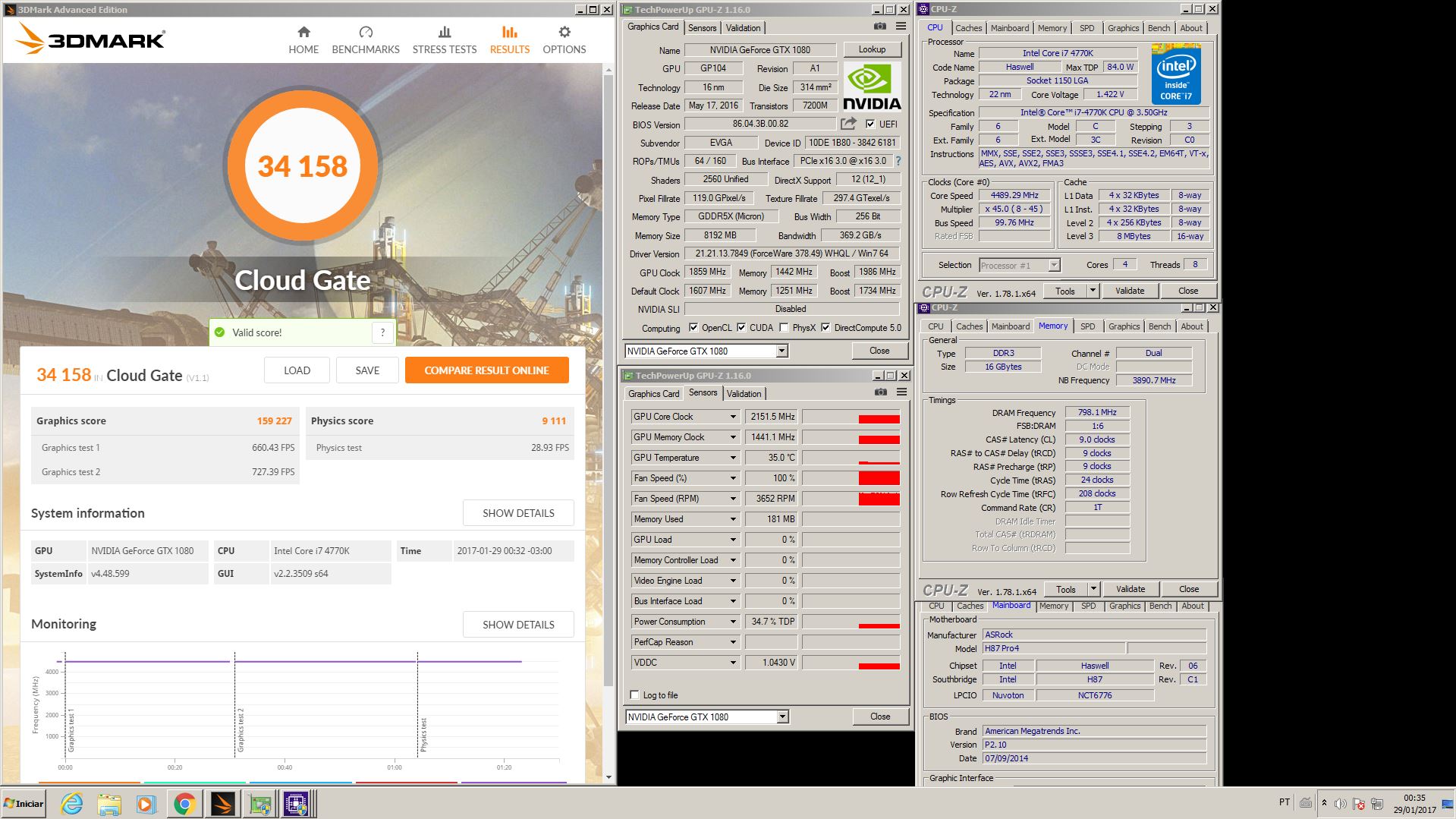Toggle the PhysX checkbox
Viewport: 1456px width, 819px height.
coord(784,328)
